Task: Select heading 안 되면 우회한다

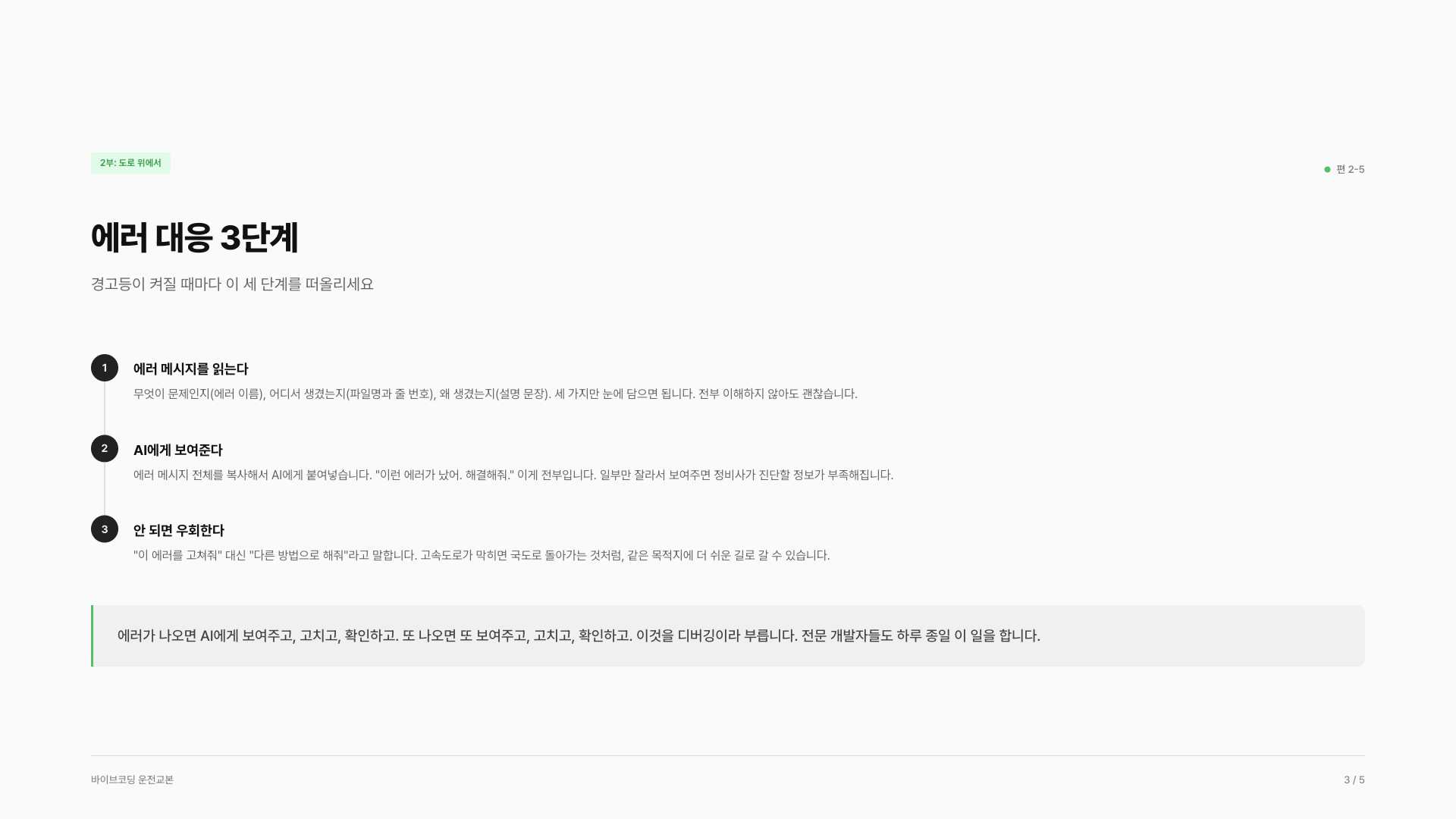Action: (179, 531)
